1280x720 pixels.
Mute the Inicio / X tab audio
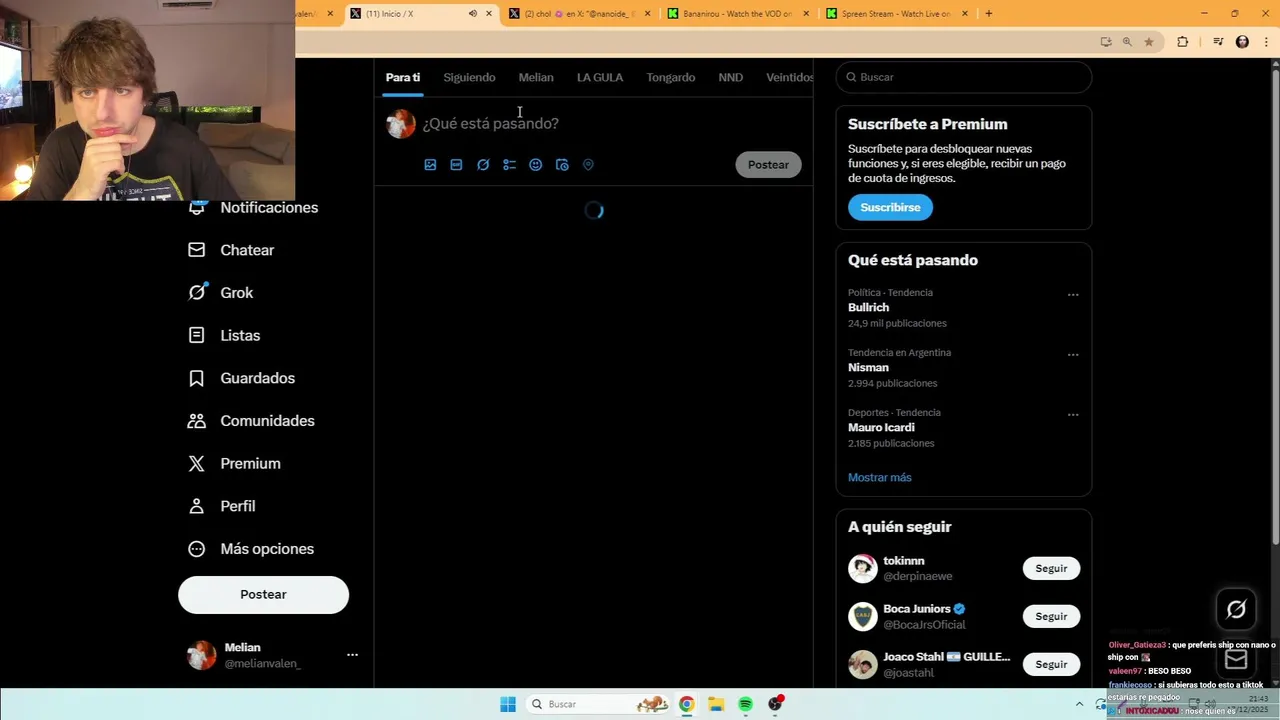473,13
